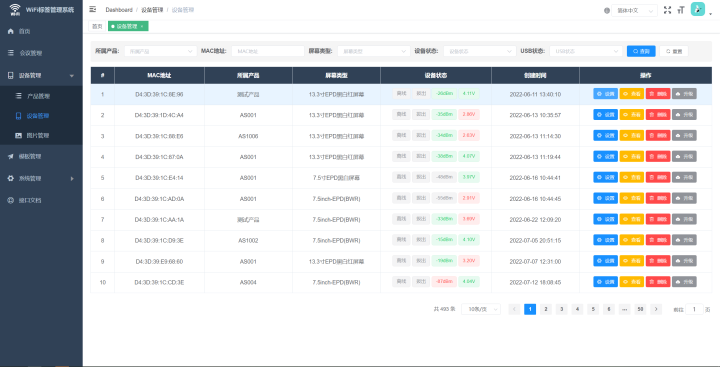Image resolution: width=720 pixels, height=367 pixels.
Task: Click the go-to page number input
Action: [x=695, y=309]
